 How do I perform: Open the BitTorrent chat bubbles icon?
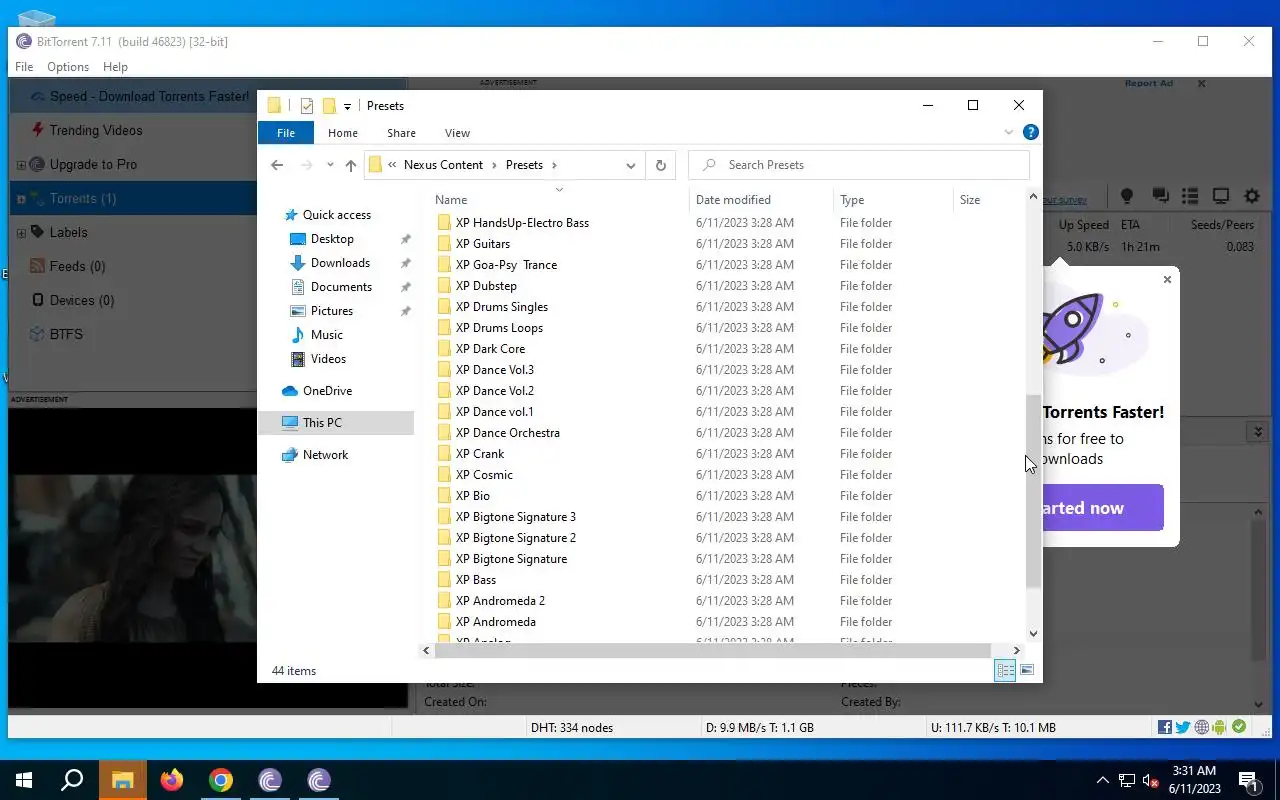(x=1160, y=196)
